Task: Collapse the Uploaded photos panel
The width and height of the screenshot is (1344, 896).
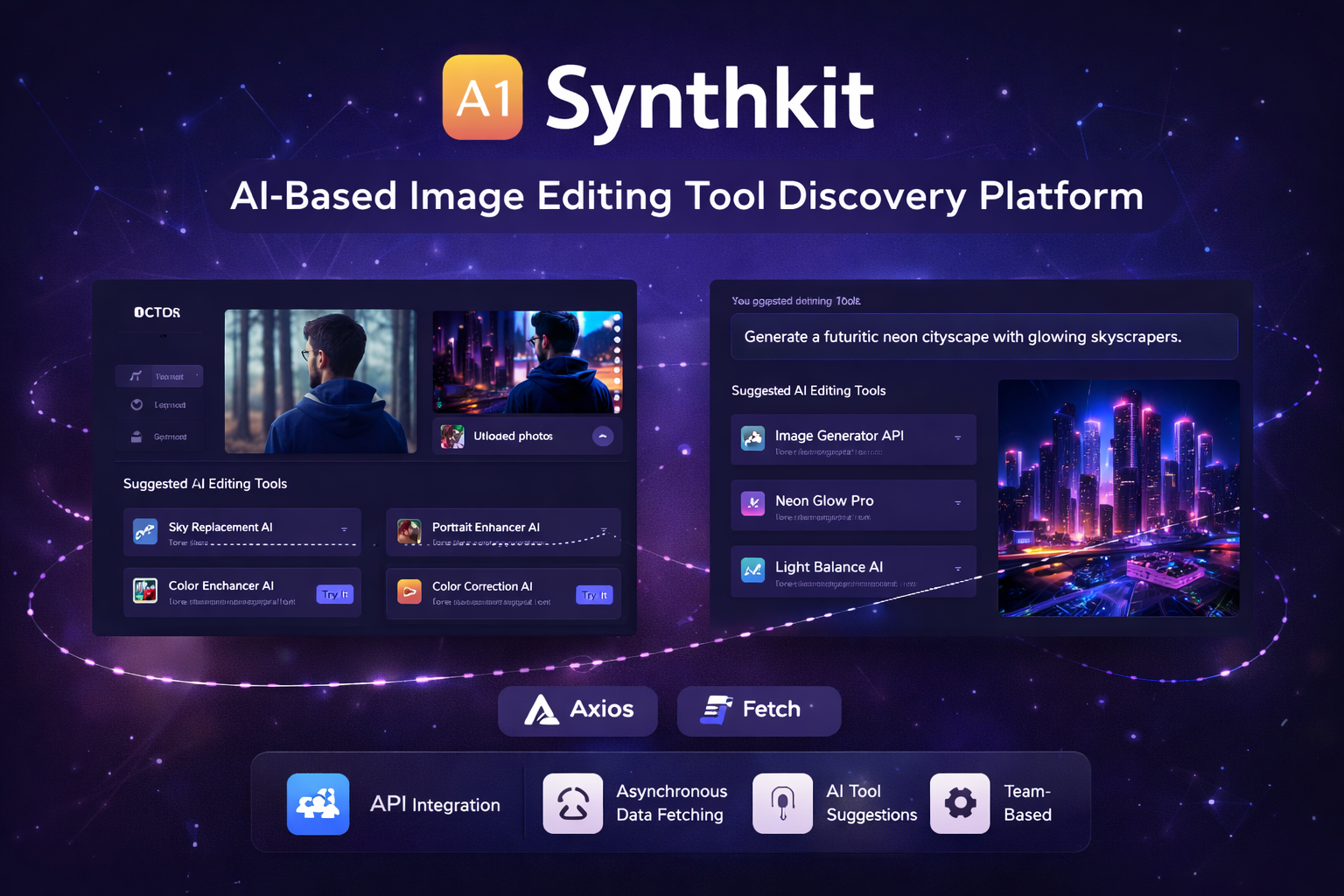Action: click(603, 436)
